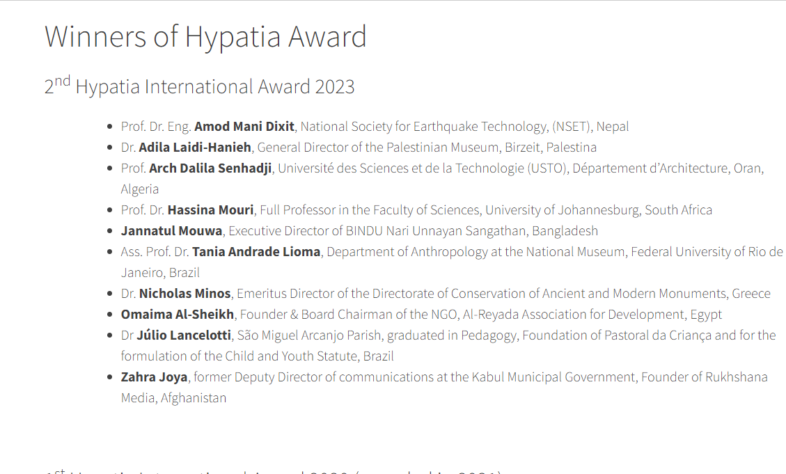Viewport: 786px width, 474px height.
Task: Click the name 'Omaima Al-Sheikh'
Action: 177,315
